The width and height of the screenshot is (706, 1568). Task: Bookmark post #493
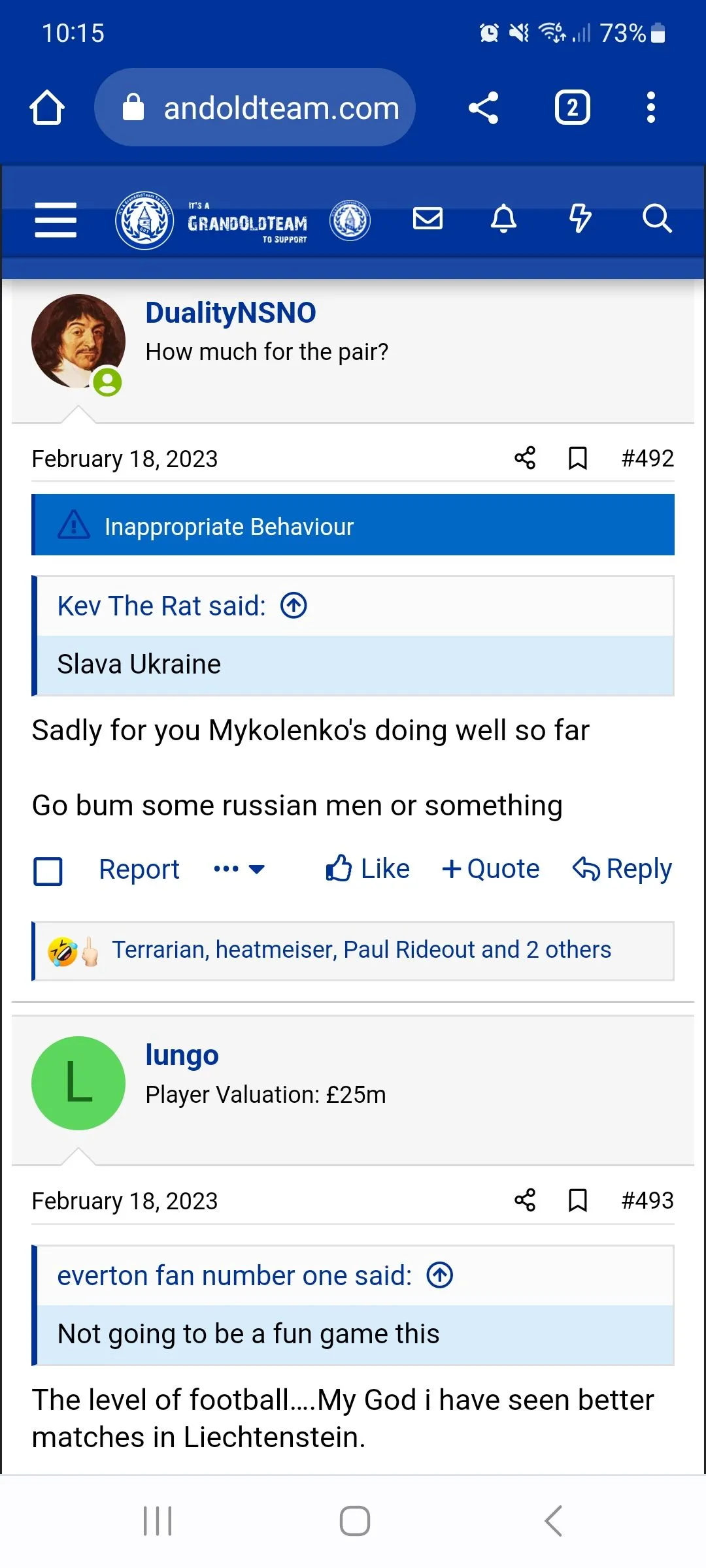pyautogui.click(x=578, y=1200)
